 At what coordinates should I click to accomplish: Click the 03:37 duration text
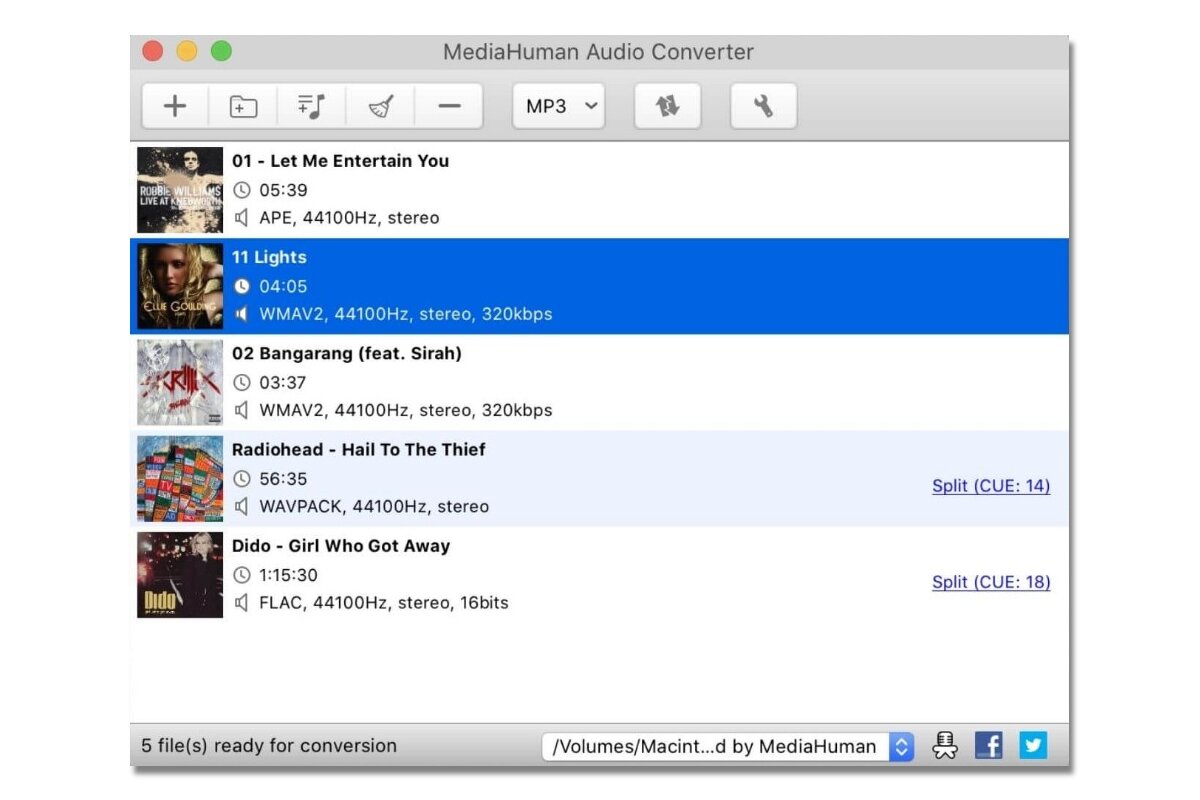(284, 382)
